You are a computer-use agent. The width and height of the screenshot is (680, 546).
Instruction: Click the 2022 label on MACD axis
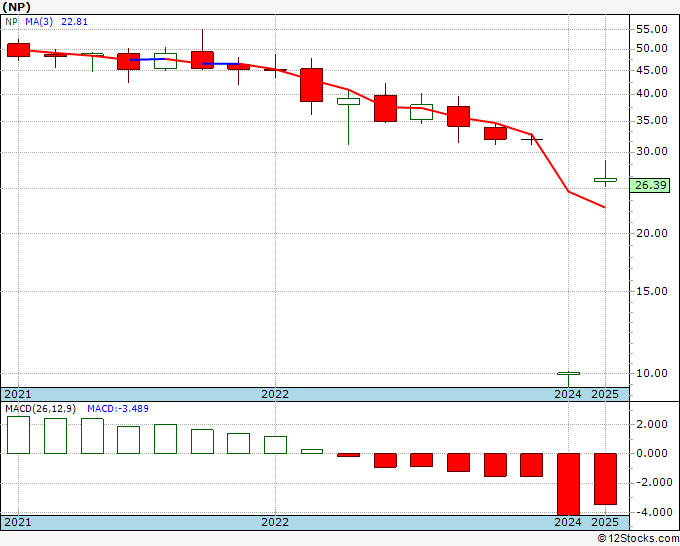tap(275, 522)
